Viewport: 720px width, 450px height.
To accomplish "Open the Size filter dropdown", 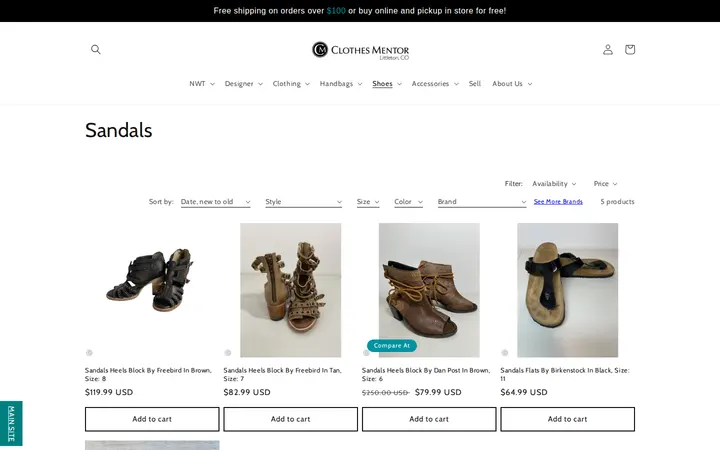I will click(x=368, y=202).
